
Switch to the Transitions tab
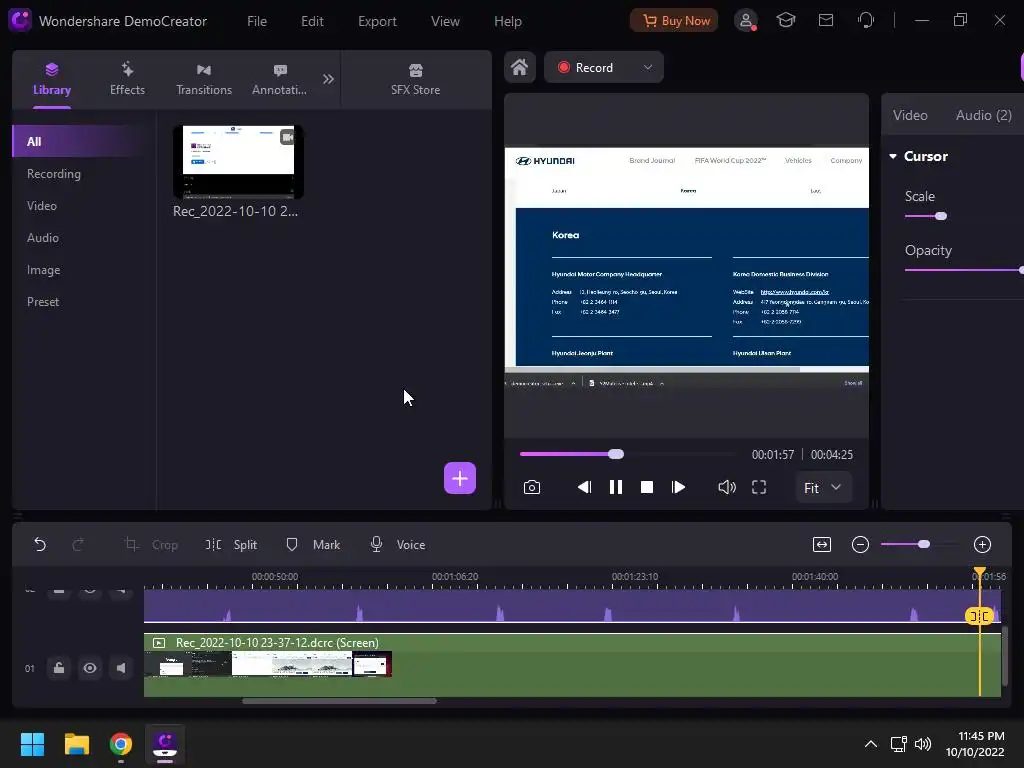coord(204,79)
